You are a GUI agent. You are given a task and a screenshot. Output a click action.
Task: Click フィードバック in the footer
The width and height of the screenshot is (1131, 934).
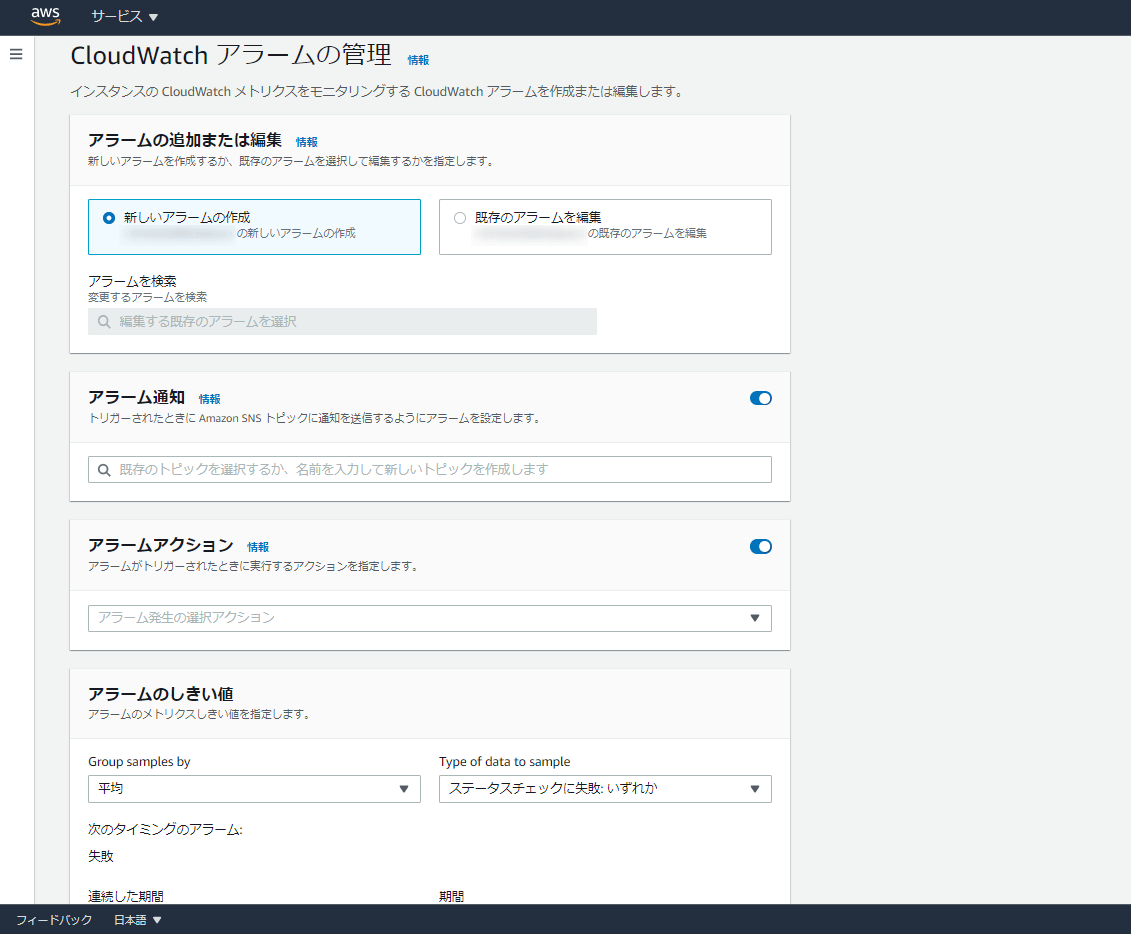(54, 920)
